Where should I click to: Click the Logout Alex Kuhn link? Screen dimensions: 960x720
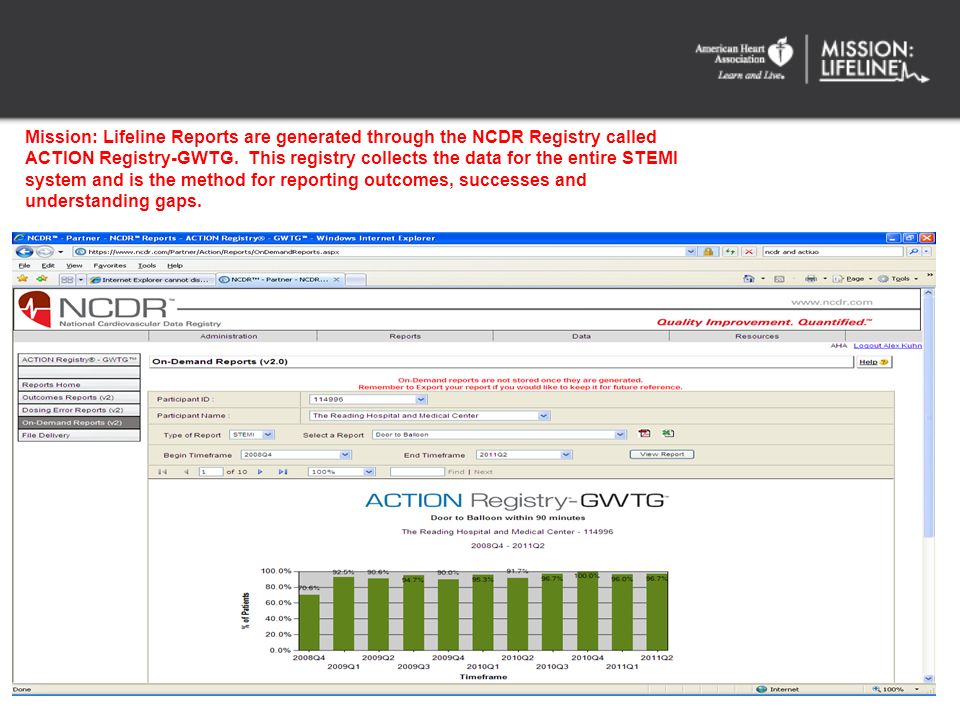pyautogui.click(x=888, y=346)
